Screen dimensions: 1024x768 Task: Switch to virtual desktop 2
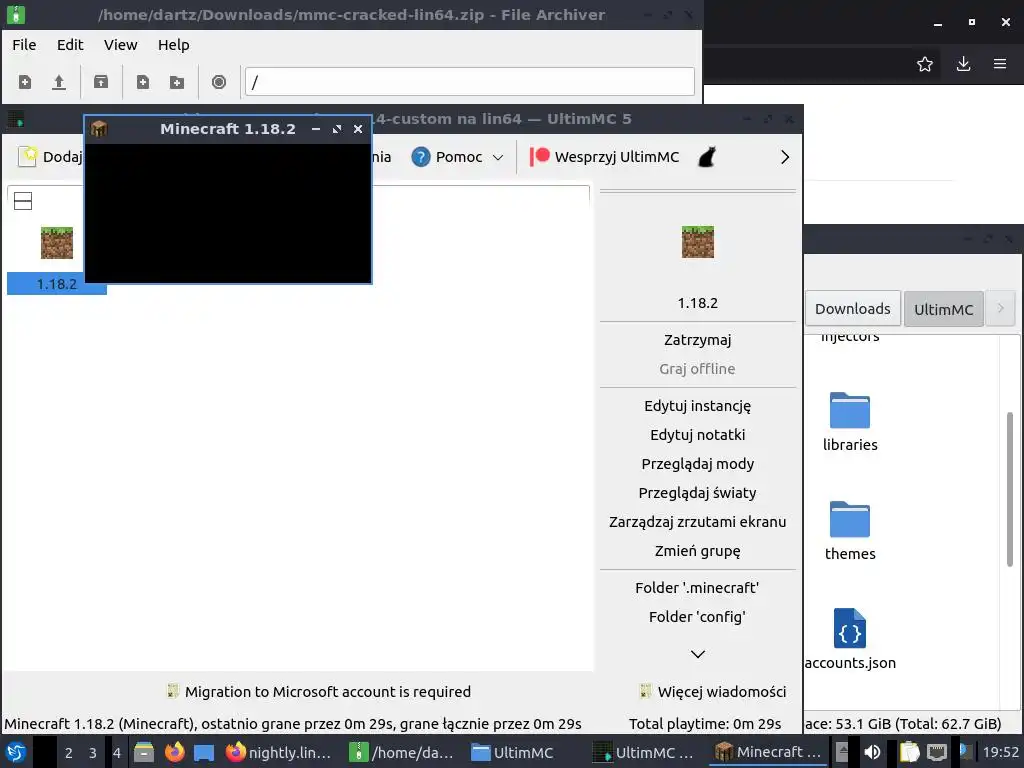pyautogui.click(x=68, y=753)
